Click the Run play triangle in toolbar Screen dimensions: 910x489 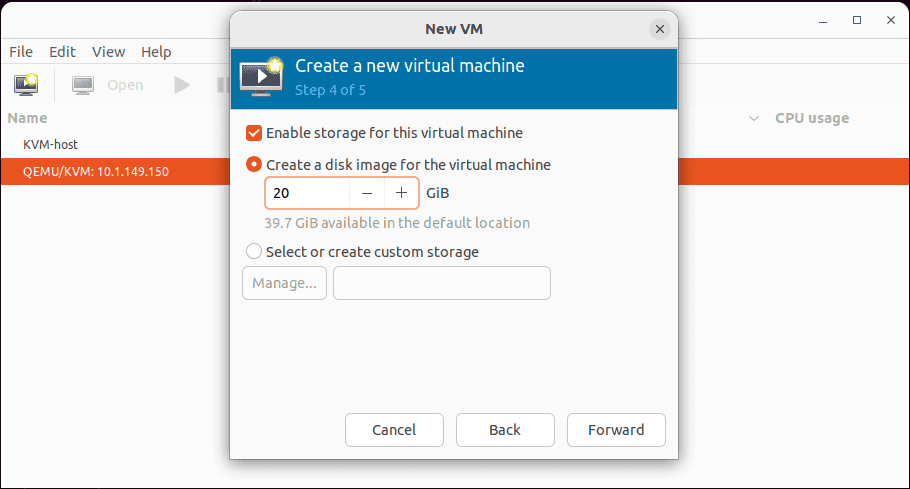(182, 85)
